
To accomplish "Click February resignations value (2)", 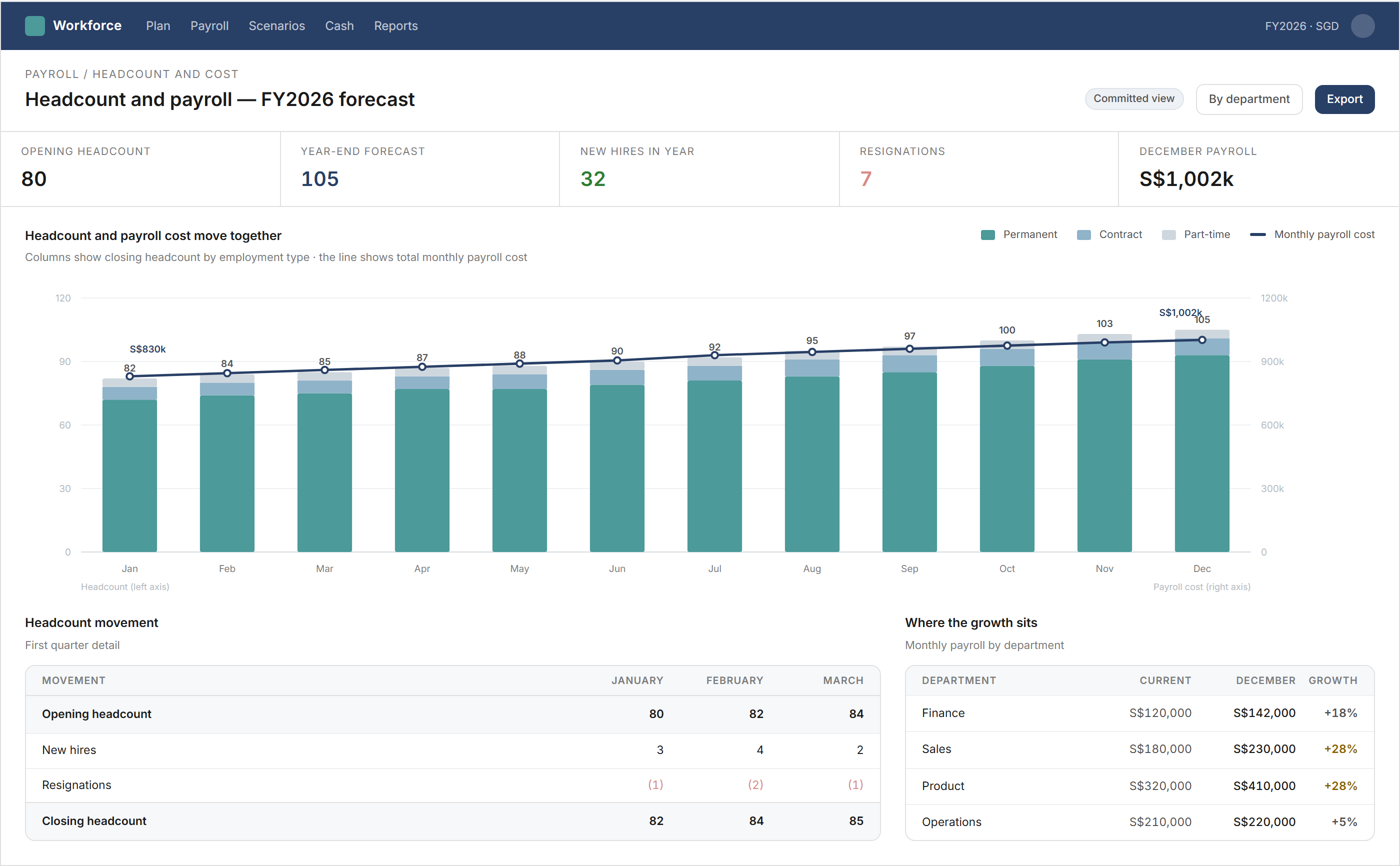I will pyautogui.click(x=755, y=785).
